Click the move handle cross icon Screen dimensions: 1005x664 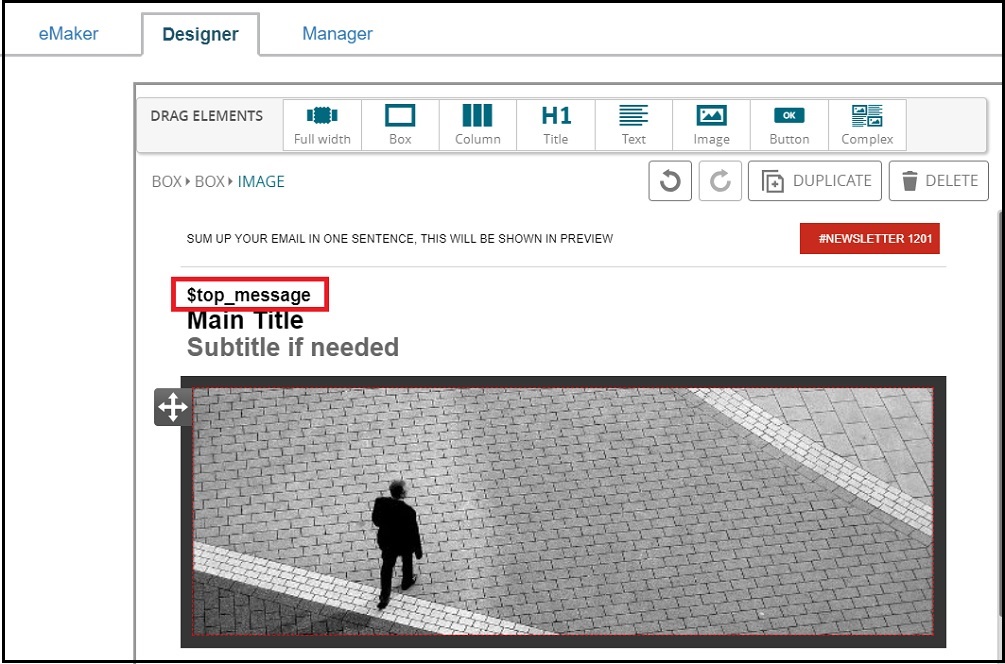point(172,407)
